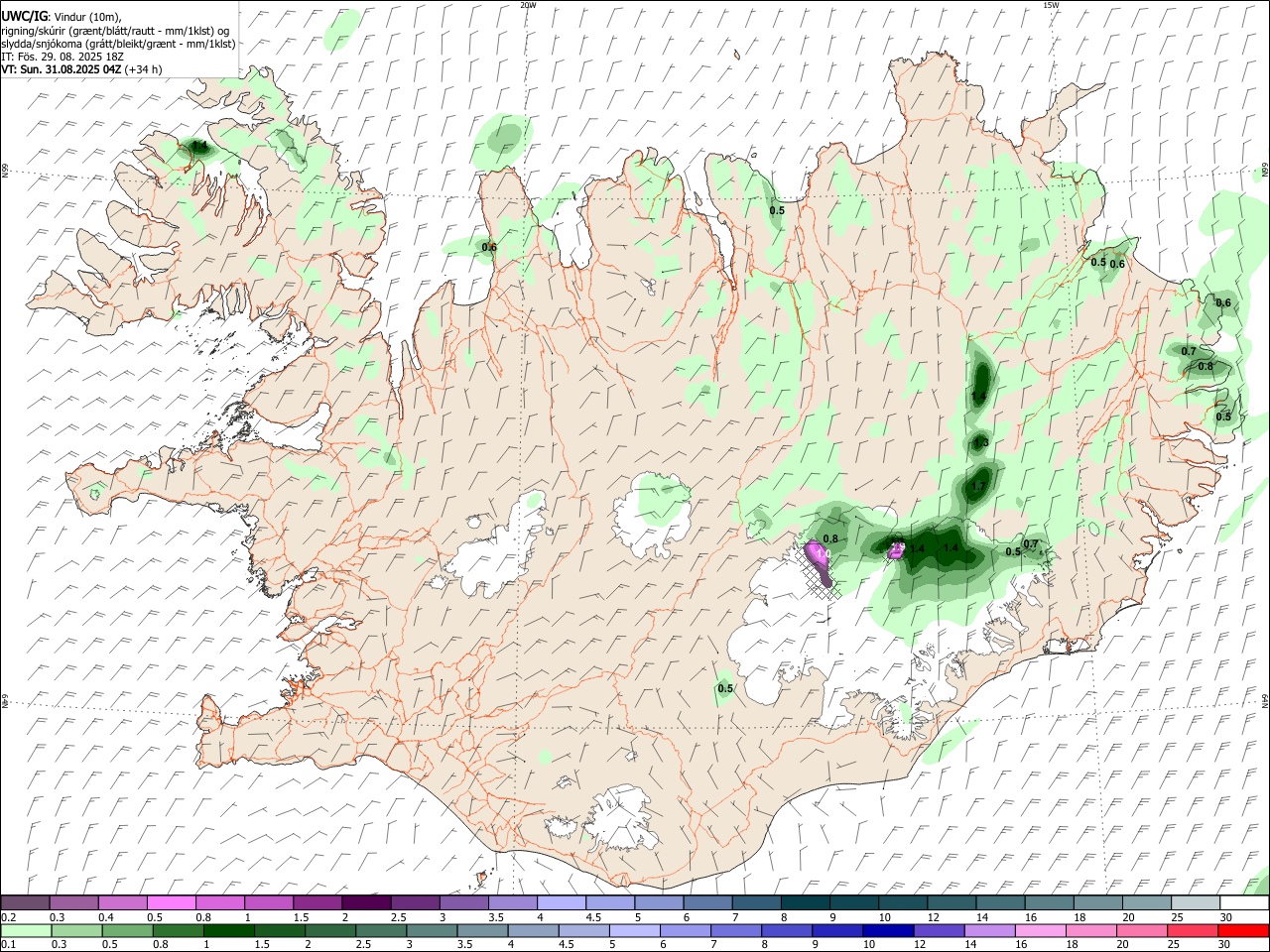
Task: Select the pale green 0.1 rain legend swatch
Action: pos(26,930)
